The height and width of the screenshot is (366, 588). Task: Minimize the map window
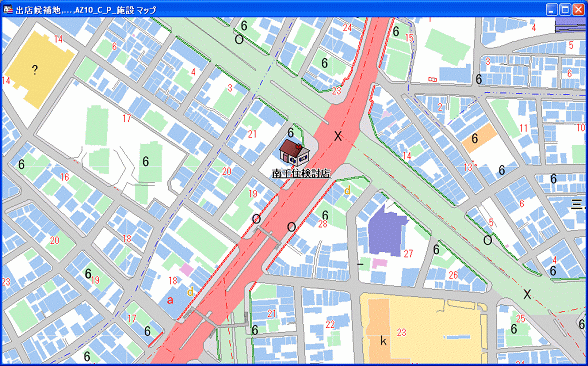[x=551, y=10]
